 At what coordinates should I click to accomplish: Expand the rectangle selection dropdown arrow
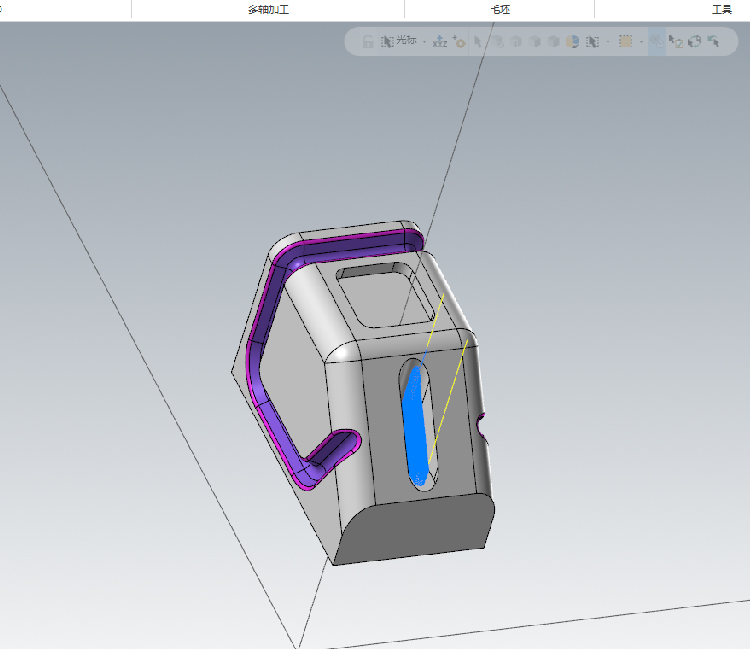point(641,42)
